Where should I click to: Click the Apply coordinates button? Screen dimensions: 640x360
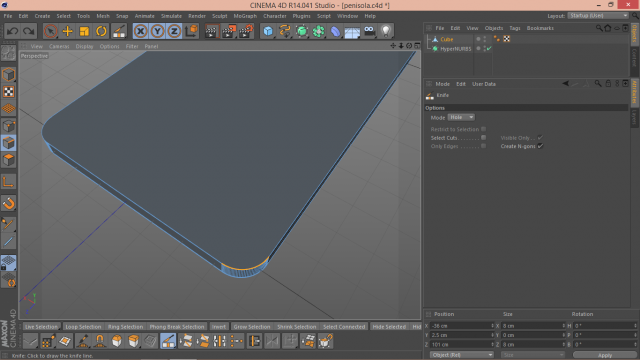coord(605,355)
